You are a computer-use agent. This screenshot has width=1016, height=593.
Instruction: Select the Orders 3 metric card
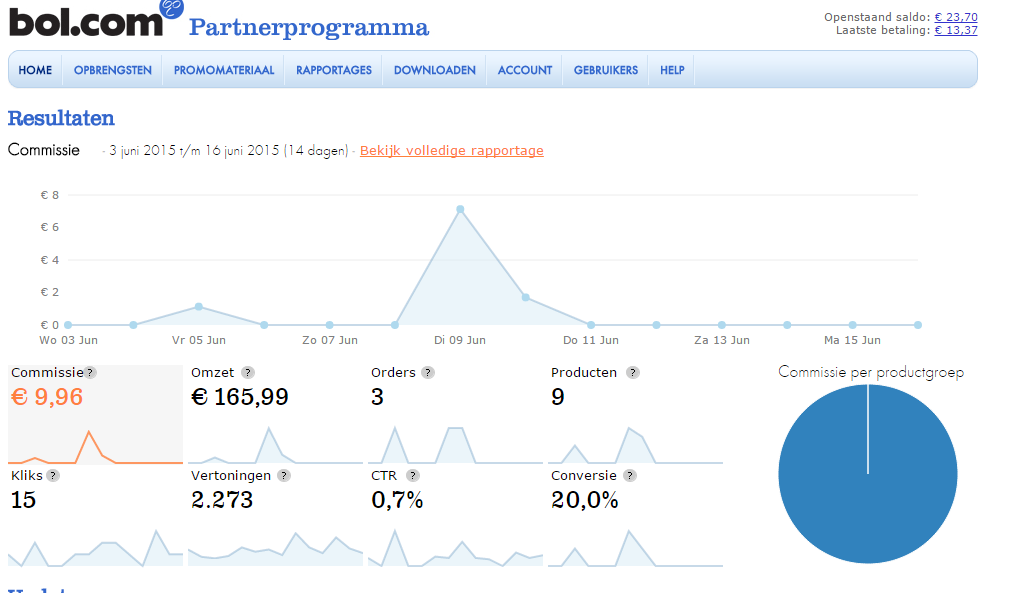456,415
